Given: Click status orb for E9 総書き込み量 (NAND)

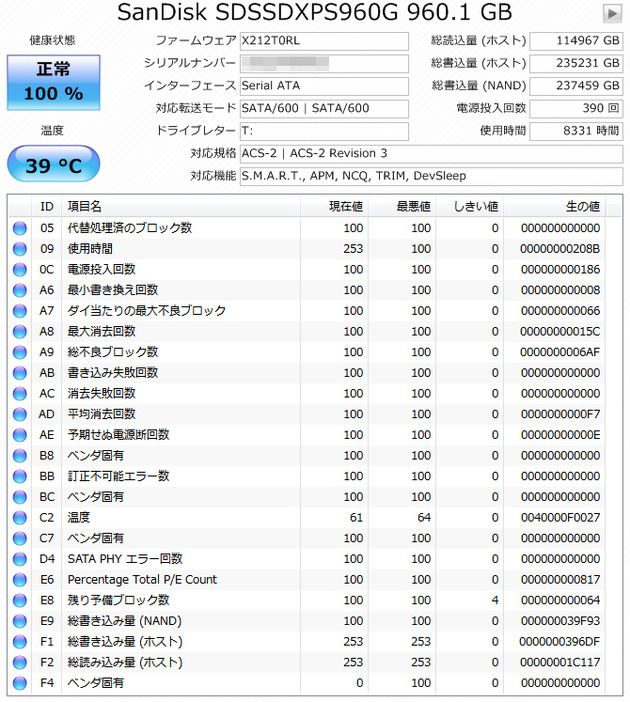Looking at the screenshot, I should (x=20, y=621).
